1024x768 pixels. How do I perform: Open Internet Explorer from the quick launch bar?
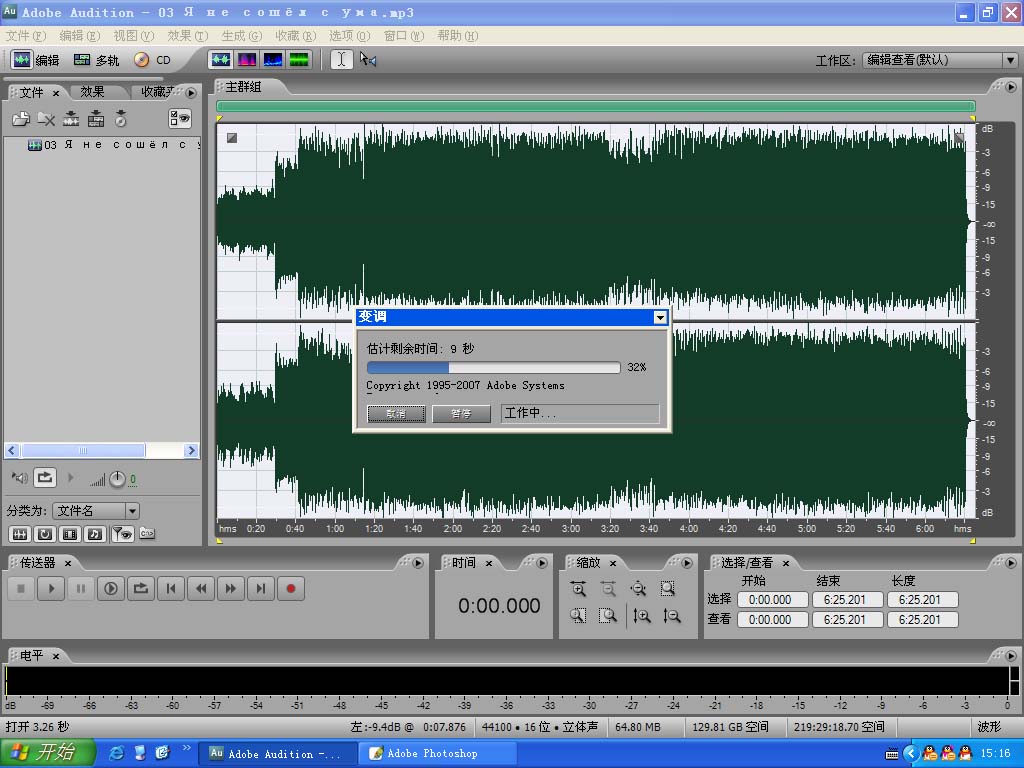(x=116, y=753)
